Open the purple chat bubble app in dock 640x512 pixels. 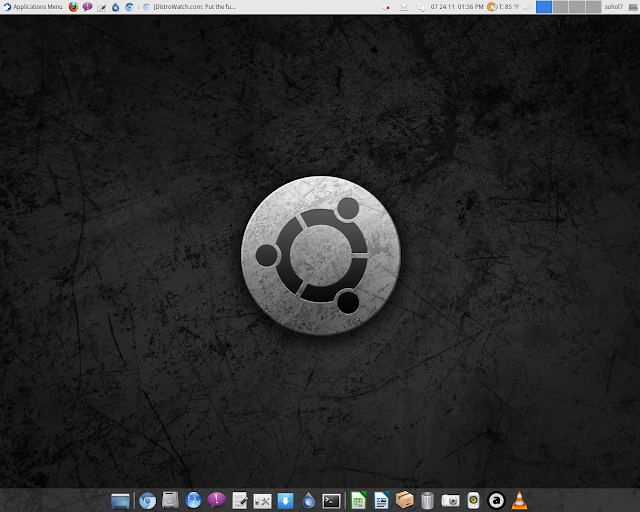point(216,500)
